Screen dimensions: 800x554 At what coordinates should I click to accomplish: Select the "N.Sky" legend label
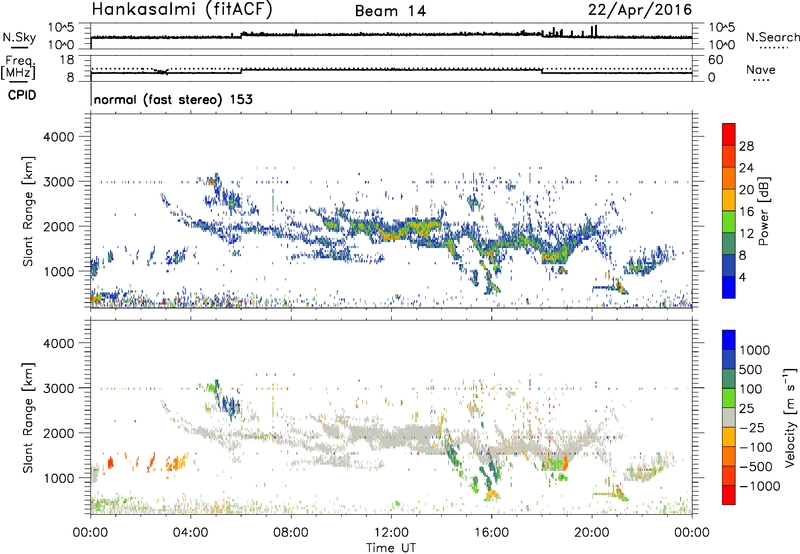point(19,37)
